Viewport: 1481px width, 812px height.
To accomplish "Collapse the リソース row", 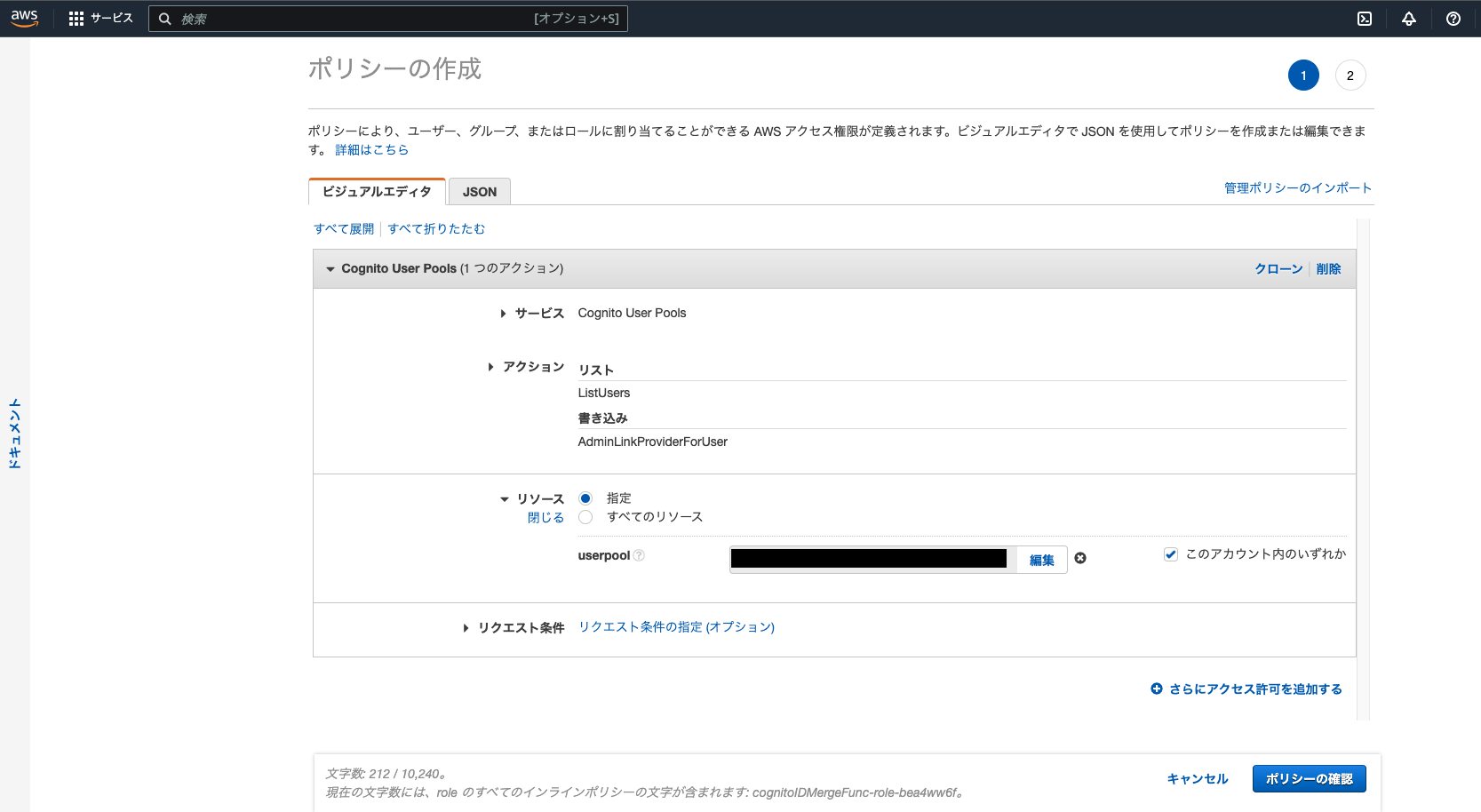I will pyautogui.click(x=505, y=499).
